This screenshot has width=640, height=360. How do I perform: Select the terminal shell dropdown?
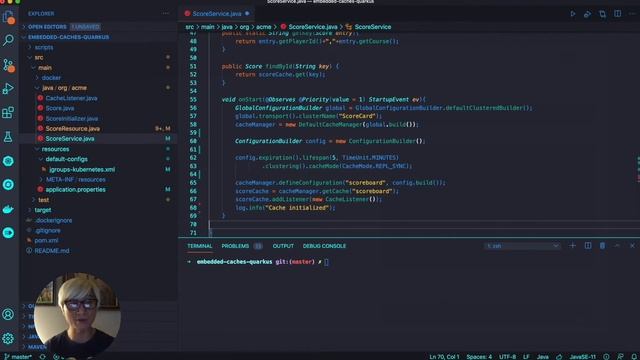pyautogui.click(x=522, y=246)
